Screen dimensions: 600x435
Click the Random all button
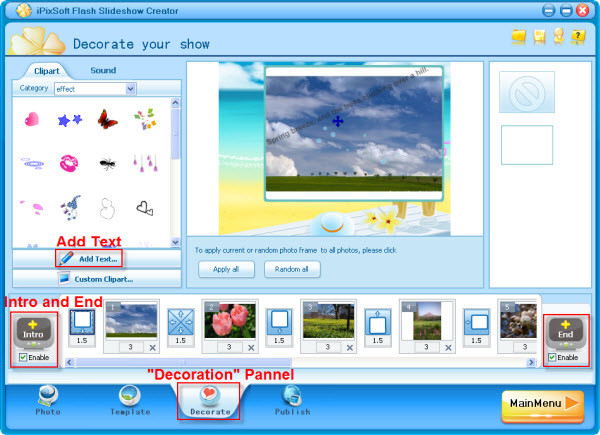pyautogui.click(x=292, y=269)
